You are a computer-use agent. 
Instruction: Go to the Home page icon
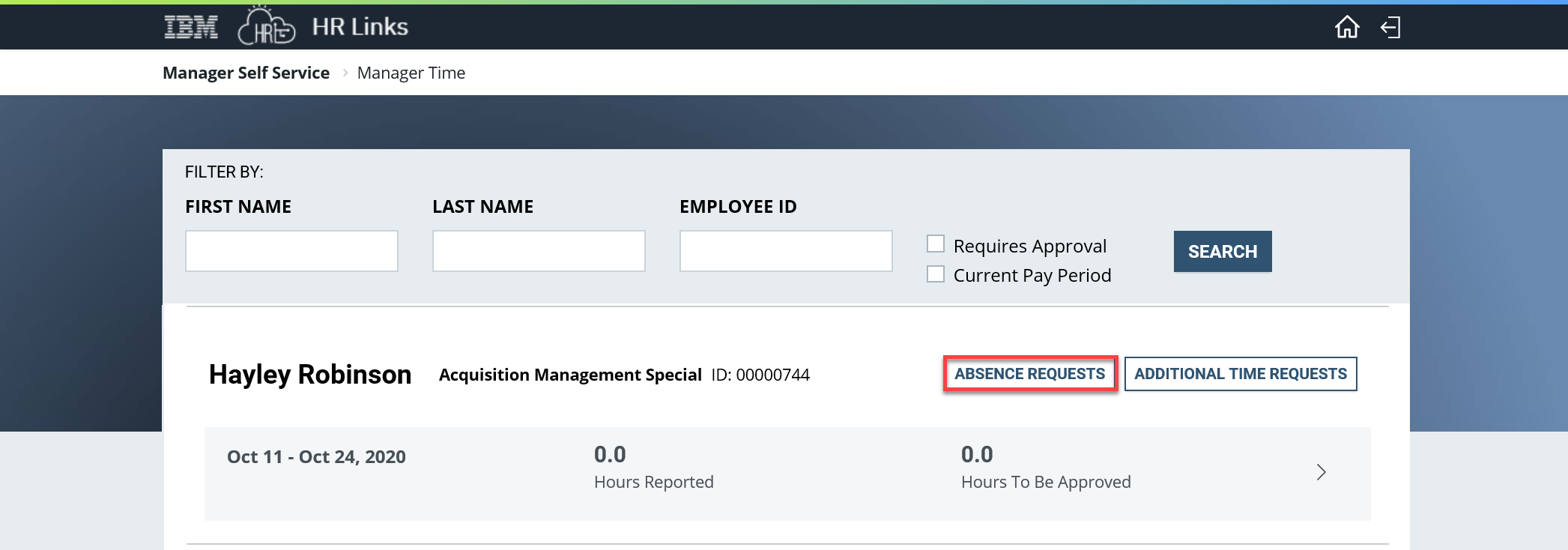1347,27
